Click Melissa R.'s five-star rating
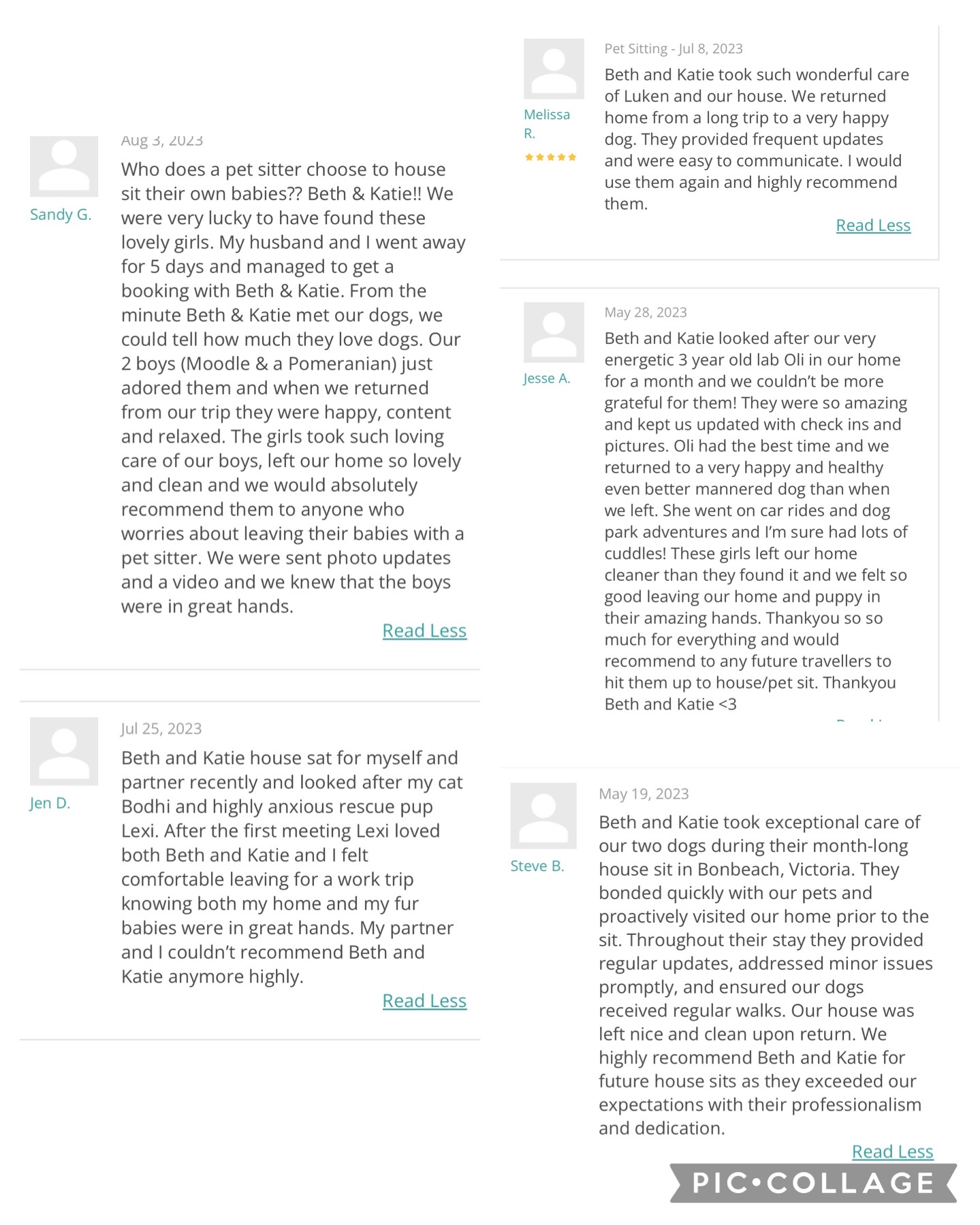The image size is (980, 1225). (550, 157)
